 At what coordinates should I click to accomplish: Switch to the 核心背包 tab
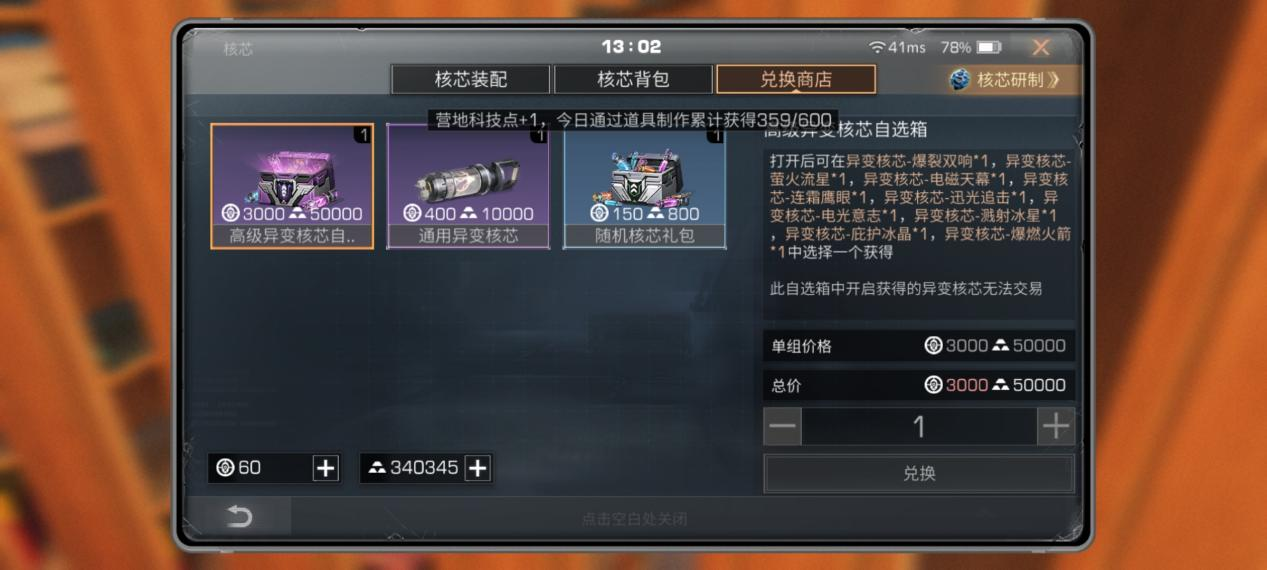(633, 79)
